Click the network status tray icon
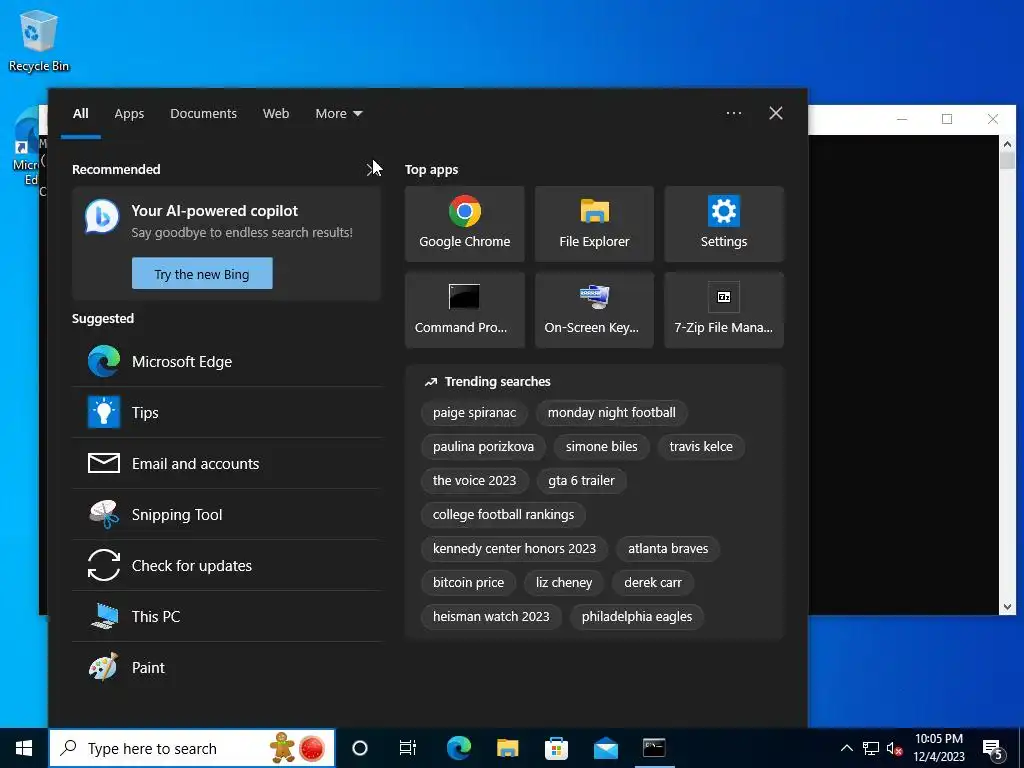This screenshot has width=1024, height=768. pos(871,748)
